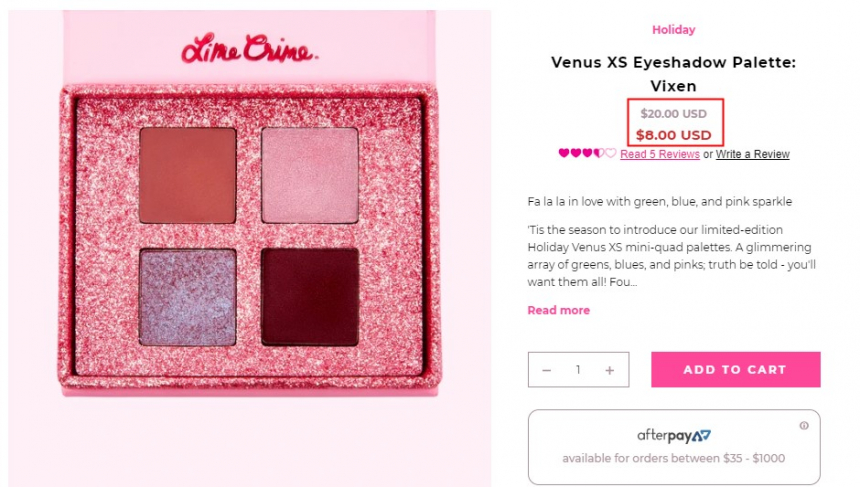Click the sale price $8.00 USD
This screenshot has height=487, width=860.
tap(674, 135)
